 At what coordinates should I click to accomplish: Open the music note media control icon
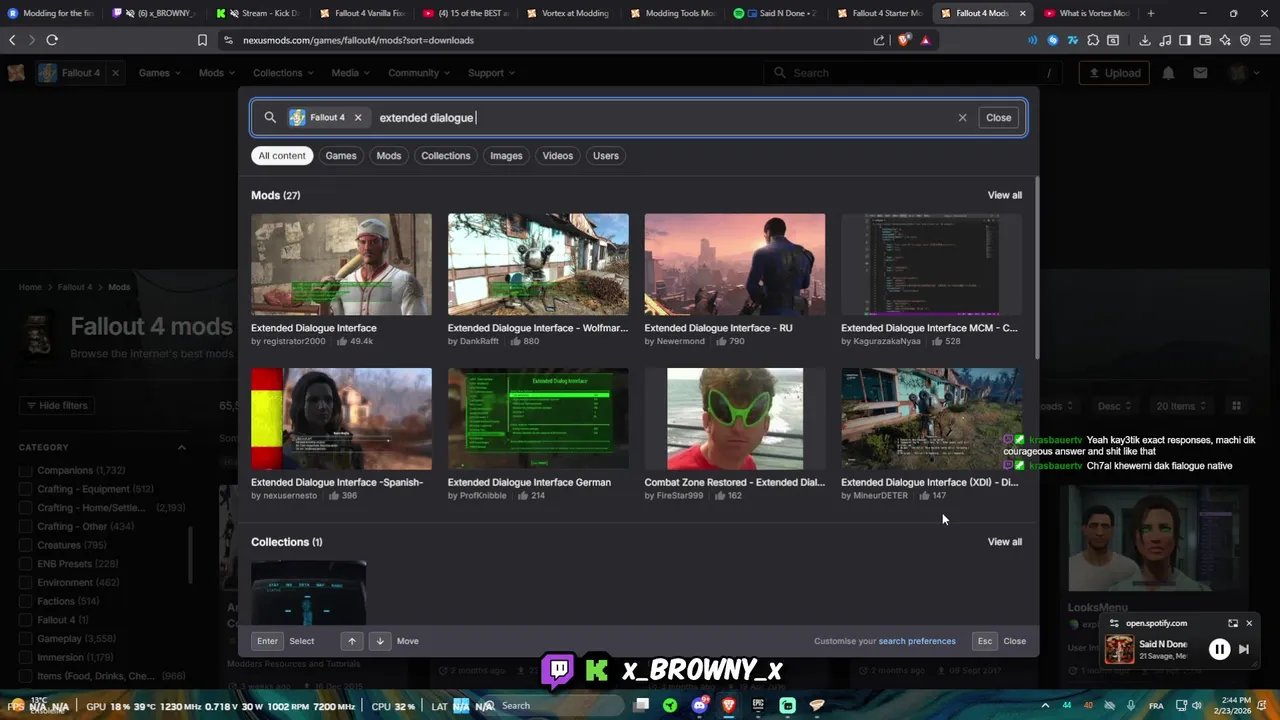coord(1165,40)
